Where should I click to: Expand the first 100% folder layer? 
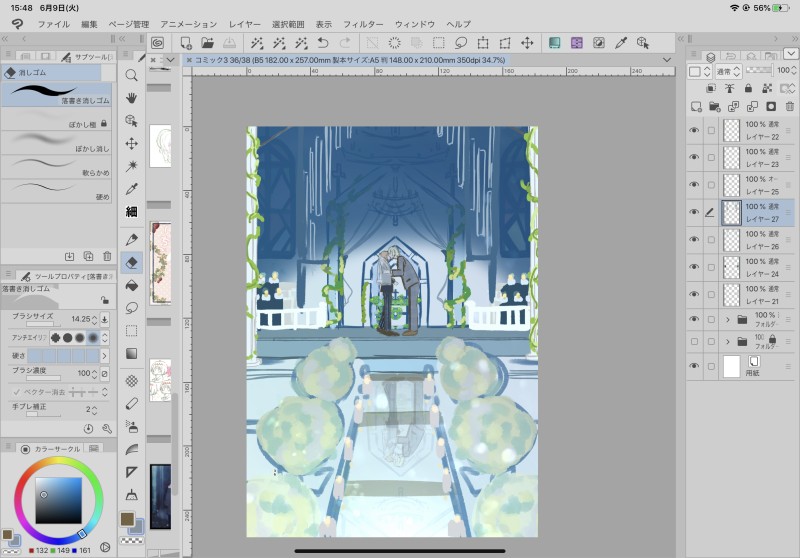727,319
